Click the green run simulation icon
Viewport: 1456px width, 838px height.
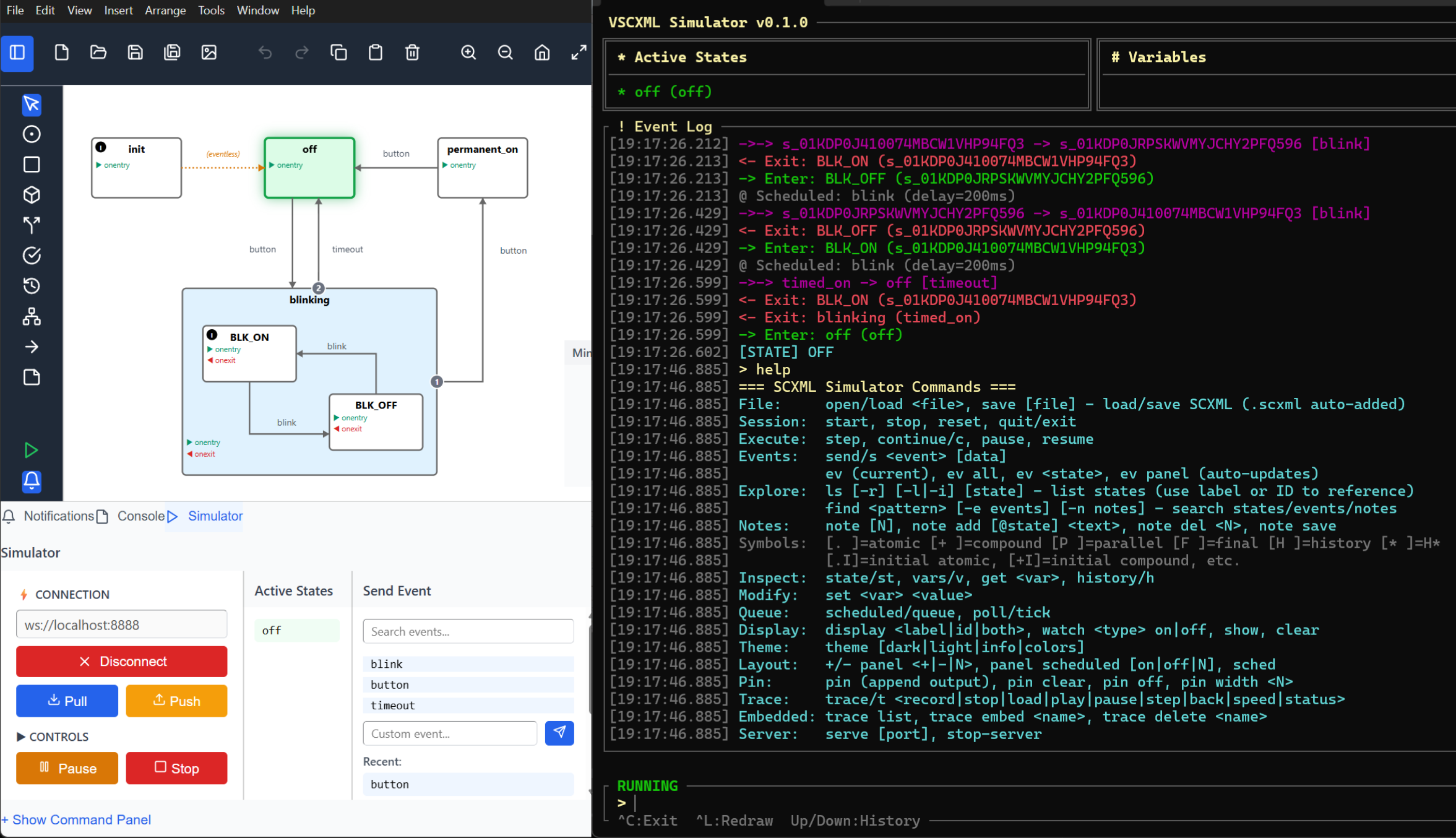pyautogui.click(x=32, y=450)
